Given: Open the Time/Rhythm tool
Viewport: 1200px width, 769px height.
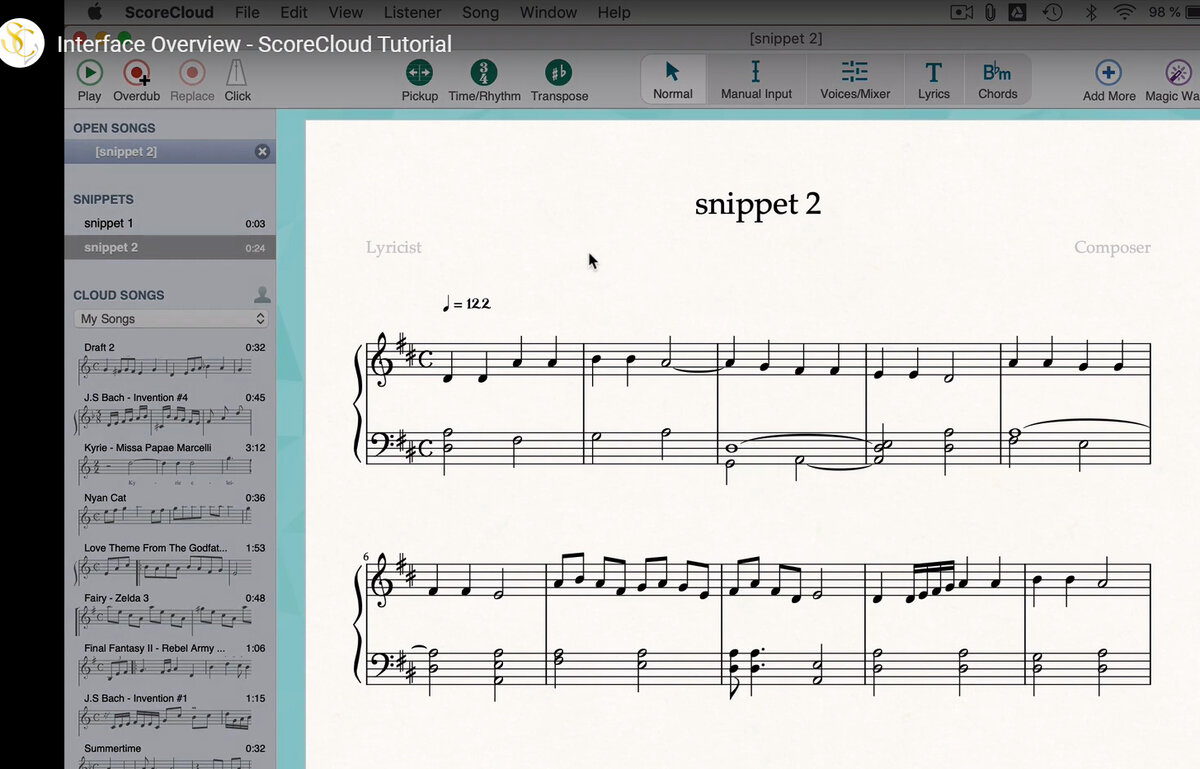Looking at the screenshot, I should (484, 80).
